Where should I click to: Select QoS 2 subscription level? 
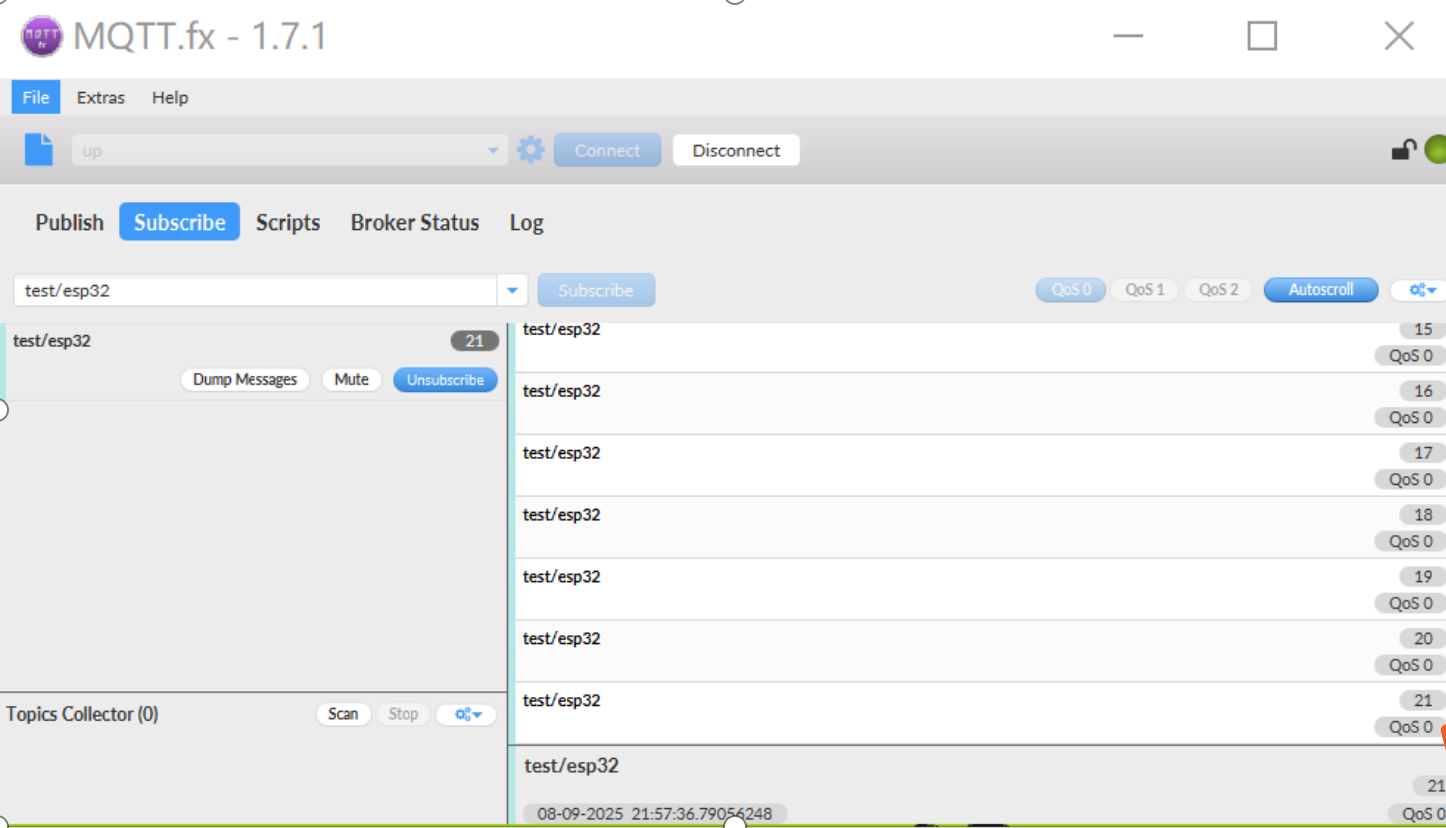pos(1218,290)
